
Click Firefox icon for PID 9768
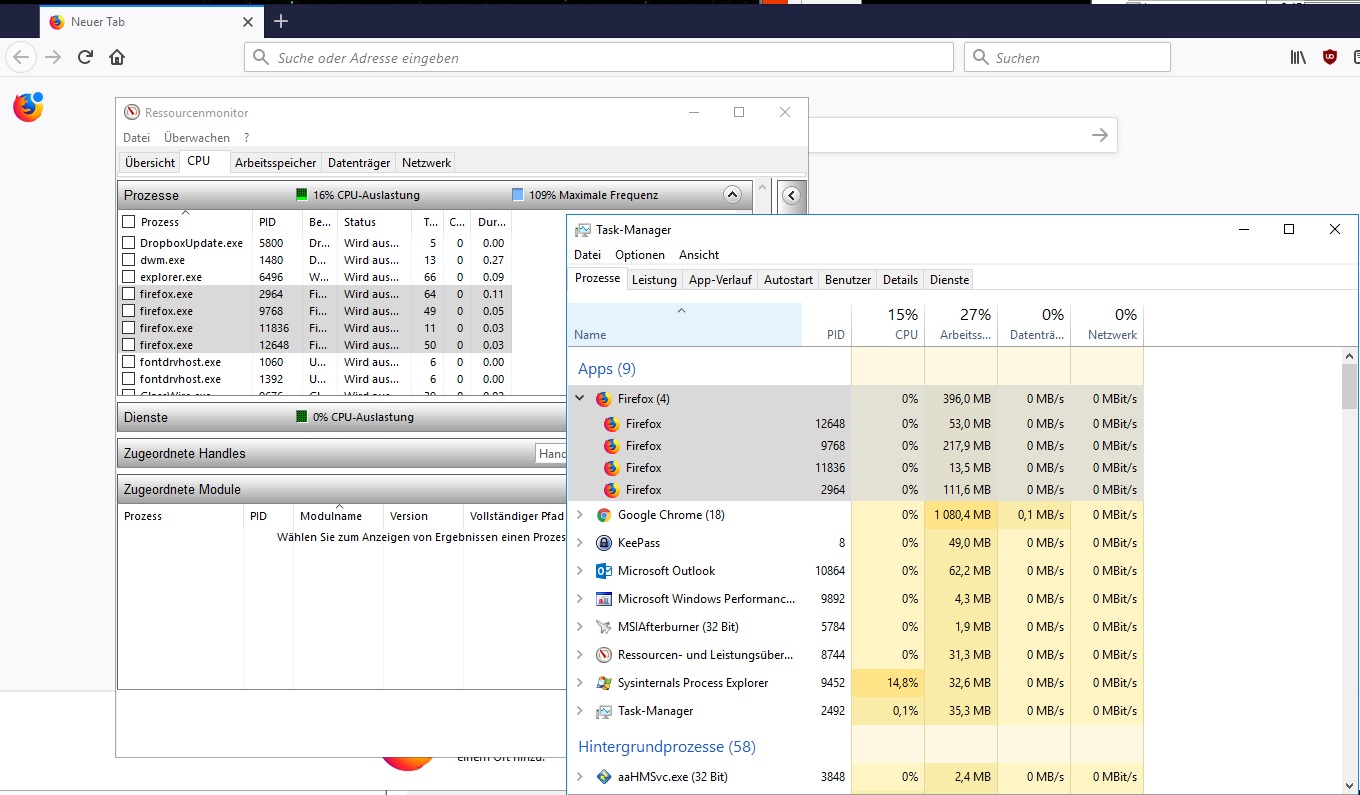(611, 446)
